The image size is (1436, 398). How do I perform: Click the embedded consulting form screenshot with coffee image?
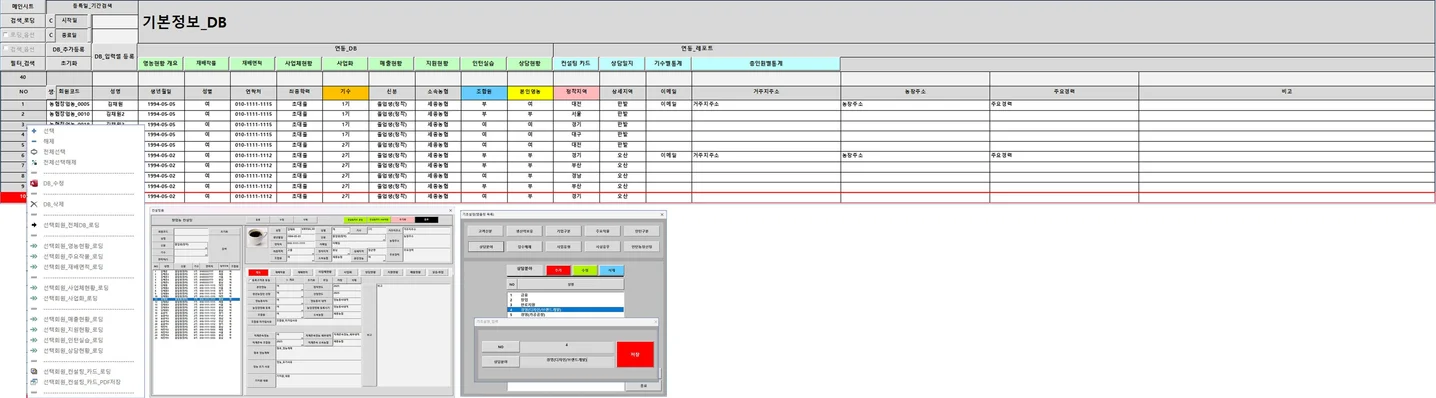pyautogui.click(x=302, y=303)
